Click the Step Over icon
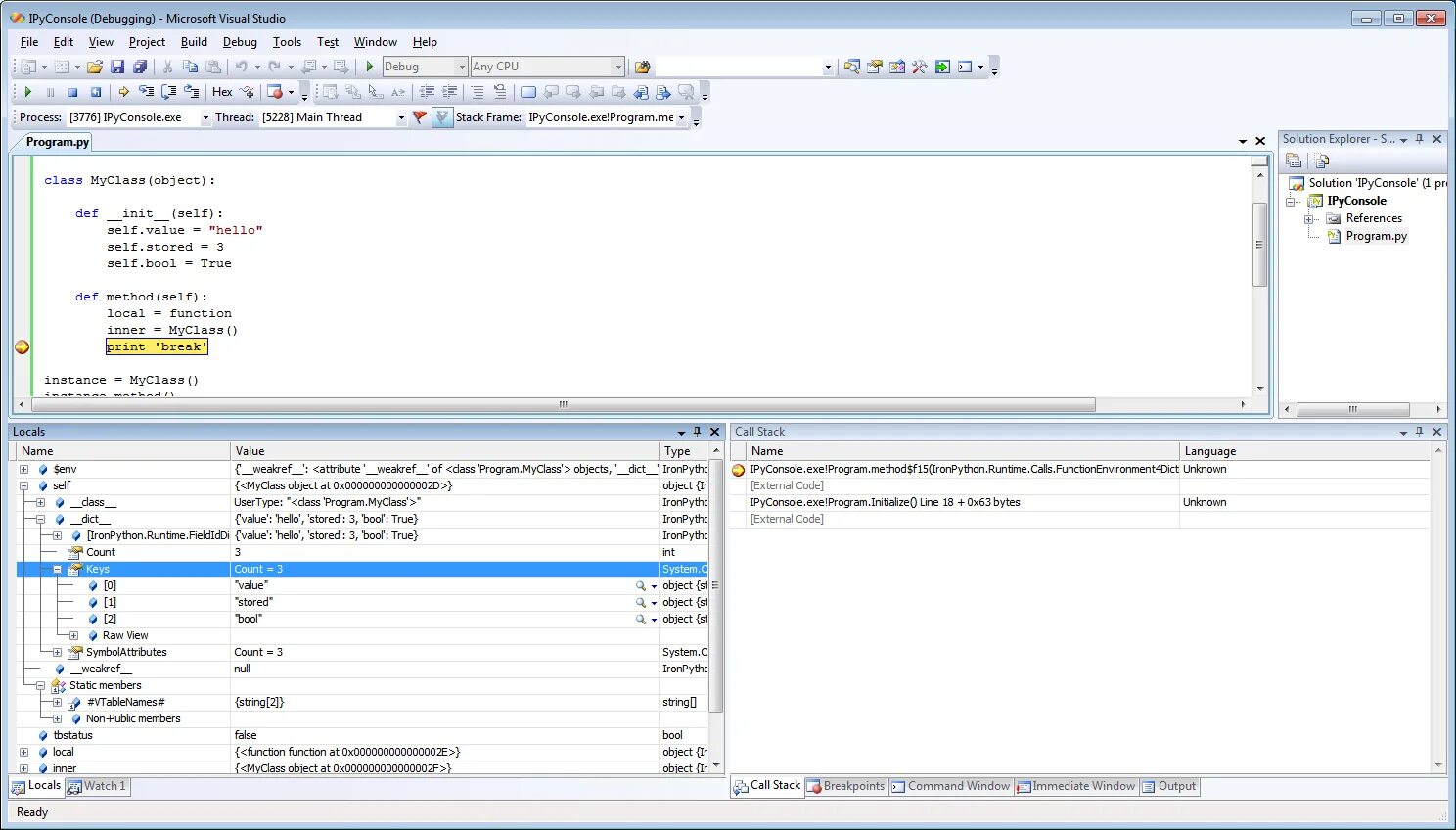This screenshot has height=830, width=1456. (x=168, y=92)
